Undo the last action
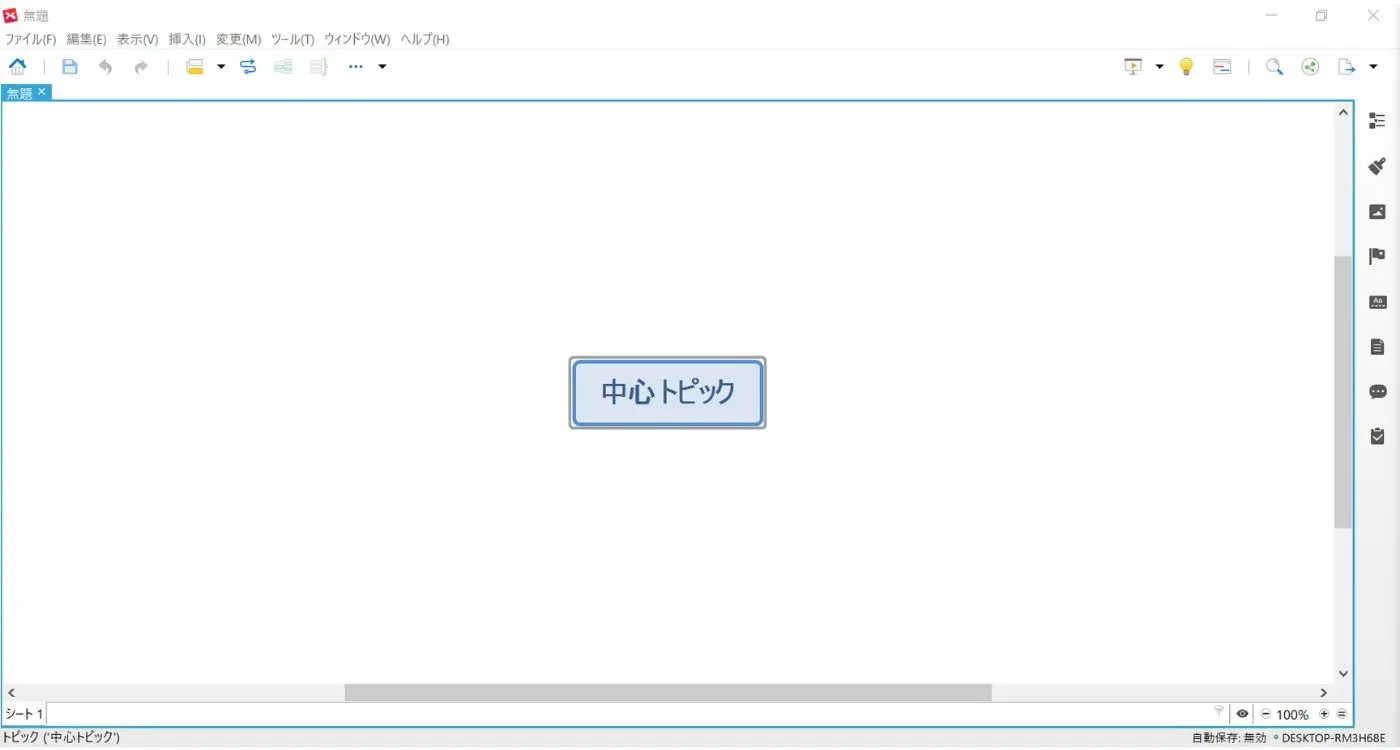The width and height of the screenshot is (1400, 750). point(105,66)
